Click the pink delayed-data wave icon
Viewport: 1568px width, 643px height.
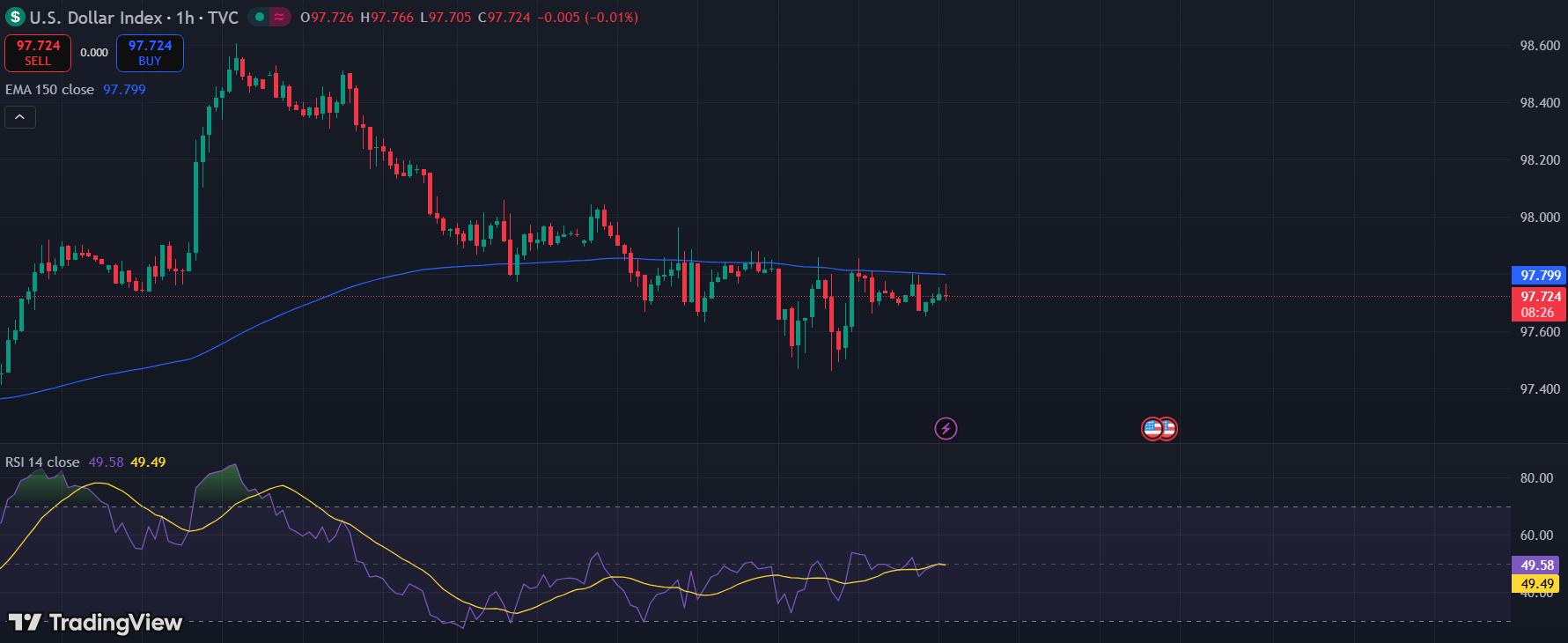[279, 17]
